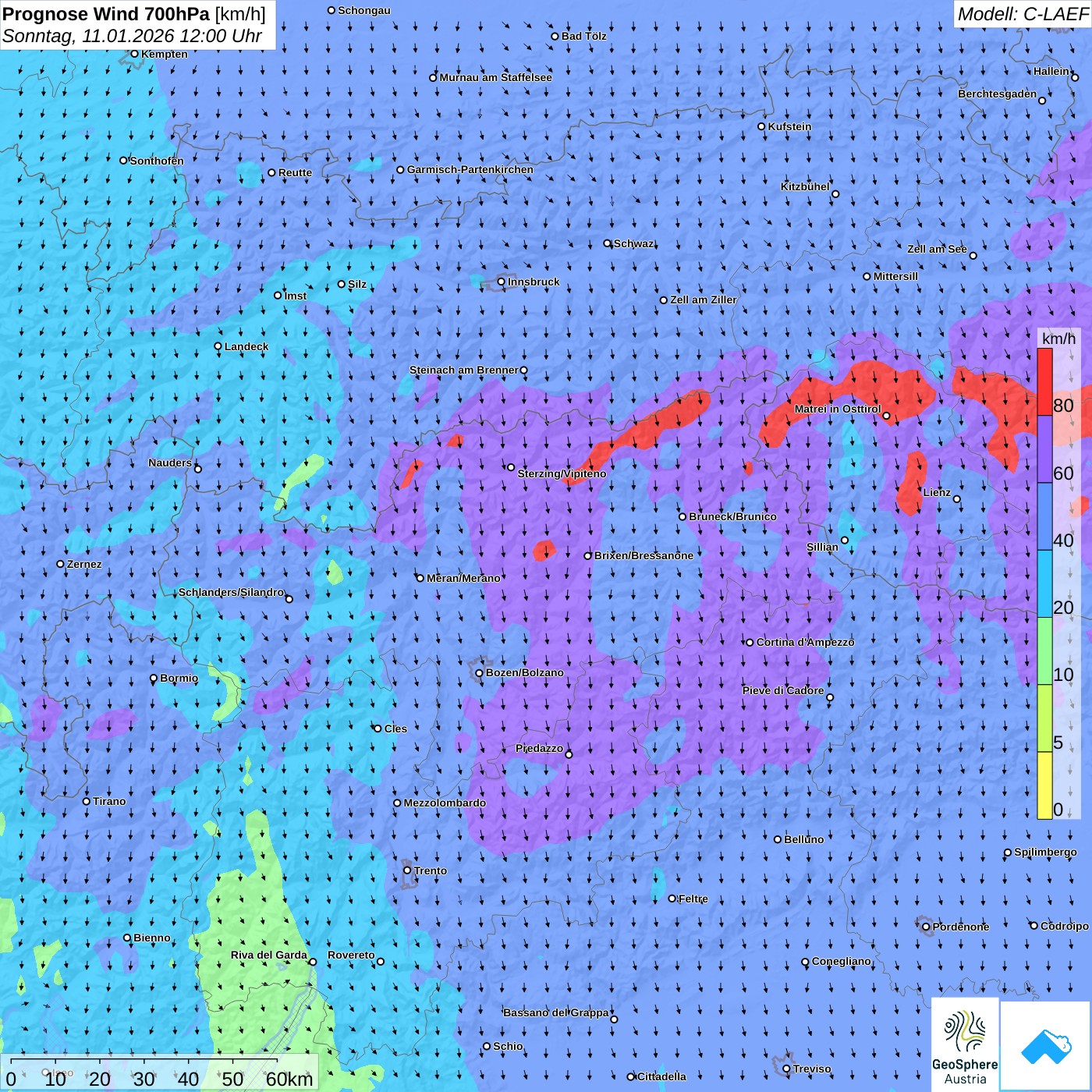Click the 'Schlanders/Silandro' label
1092x1092 pixels.
click(232, 592)
